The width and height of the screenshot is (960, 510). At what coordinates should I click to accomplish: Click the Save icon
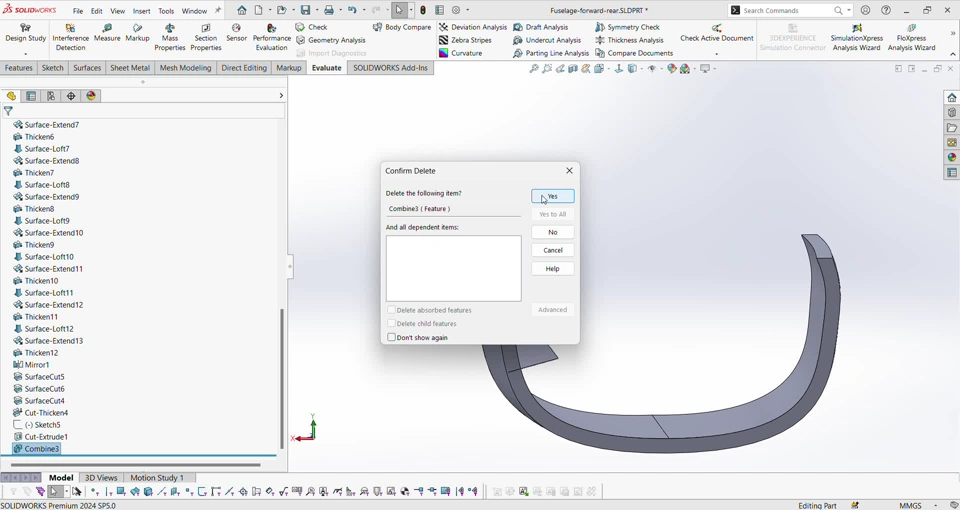305,10
